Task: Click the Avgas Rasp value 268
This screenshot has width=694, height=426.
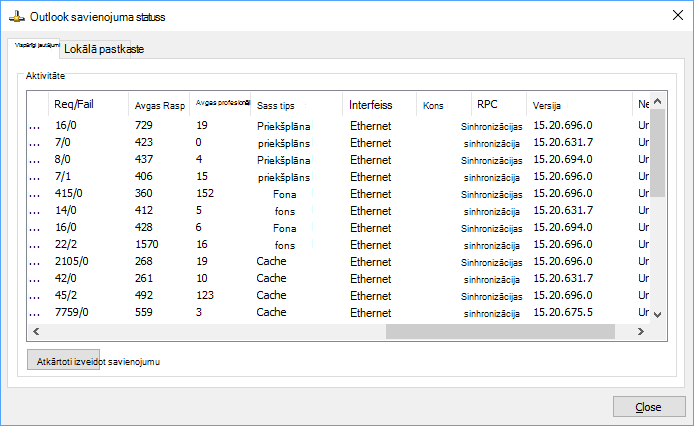Action: click(144, 261)
